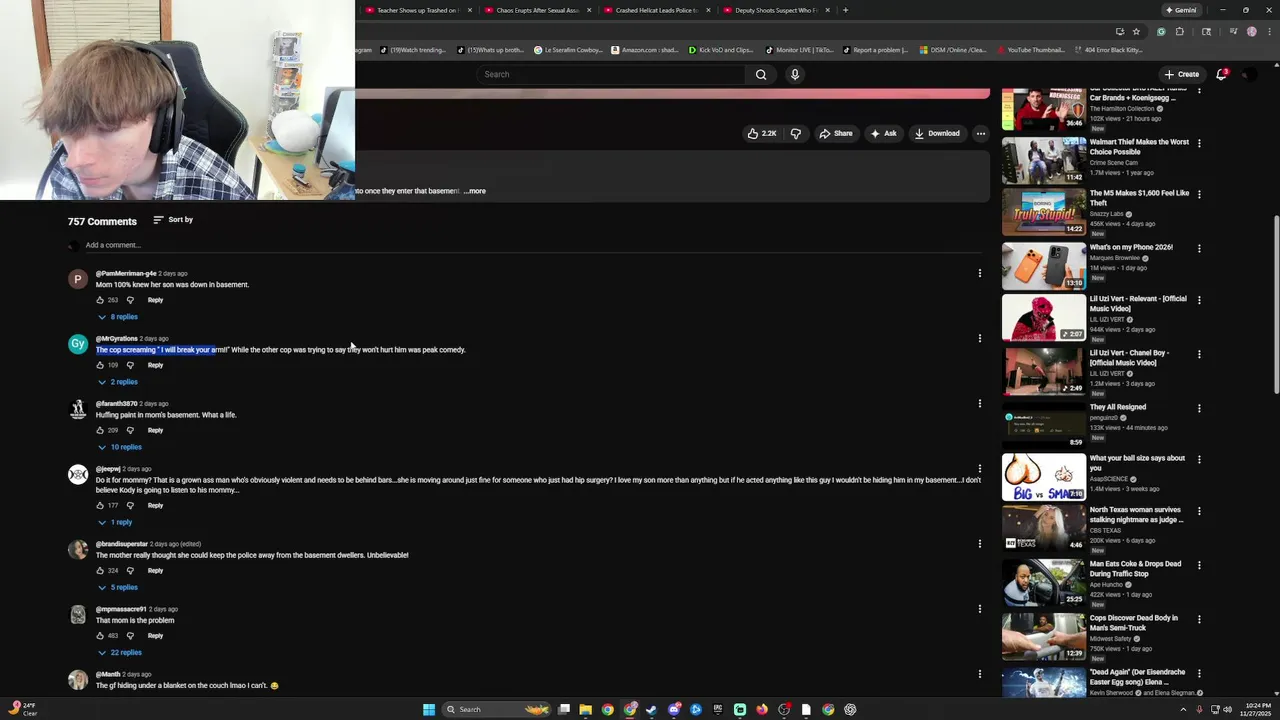The width and height of the screenshot is (1280, 720).
Task: Like @PamMerriman-g4e's comment
Action: (100, 300)
